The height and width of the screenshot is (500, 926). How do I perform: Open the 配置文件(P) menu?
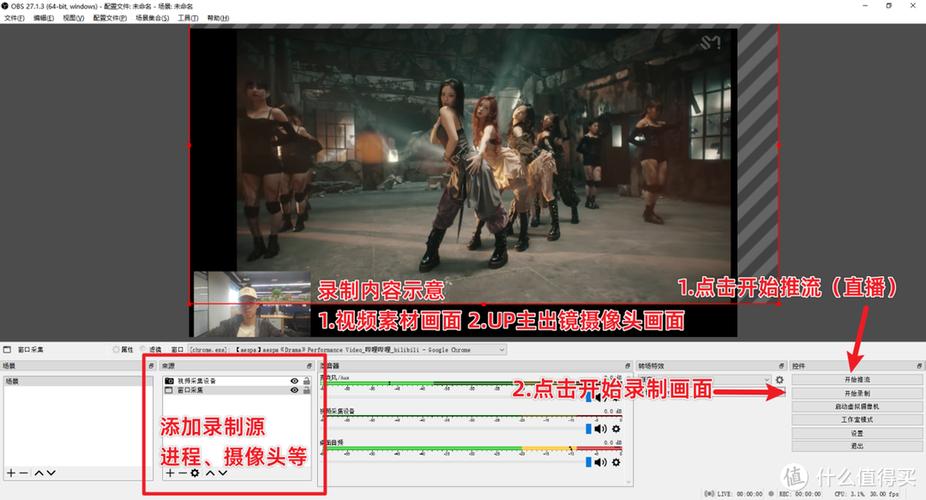(x=110, y=18)
